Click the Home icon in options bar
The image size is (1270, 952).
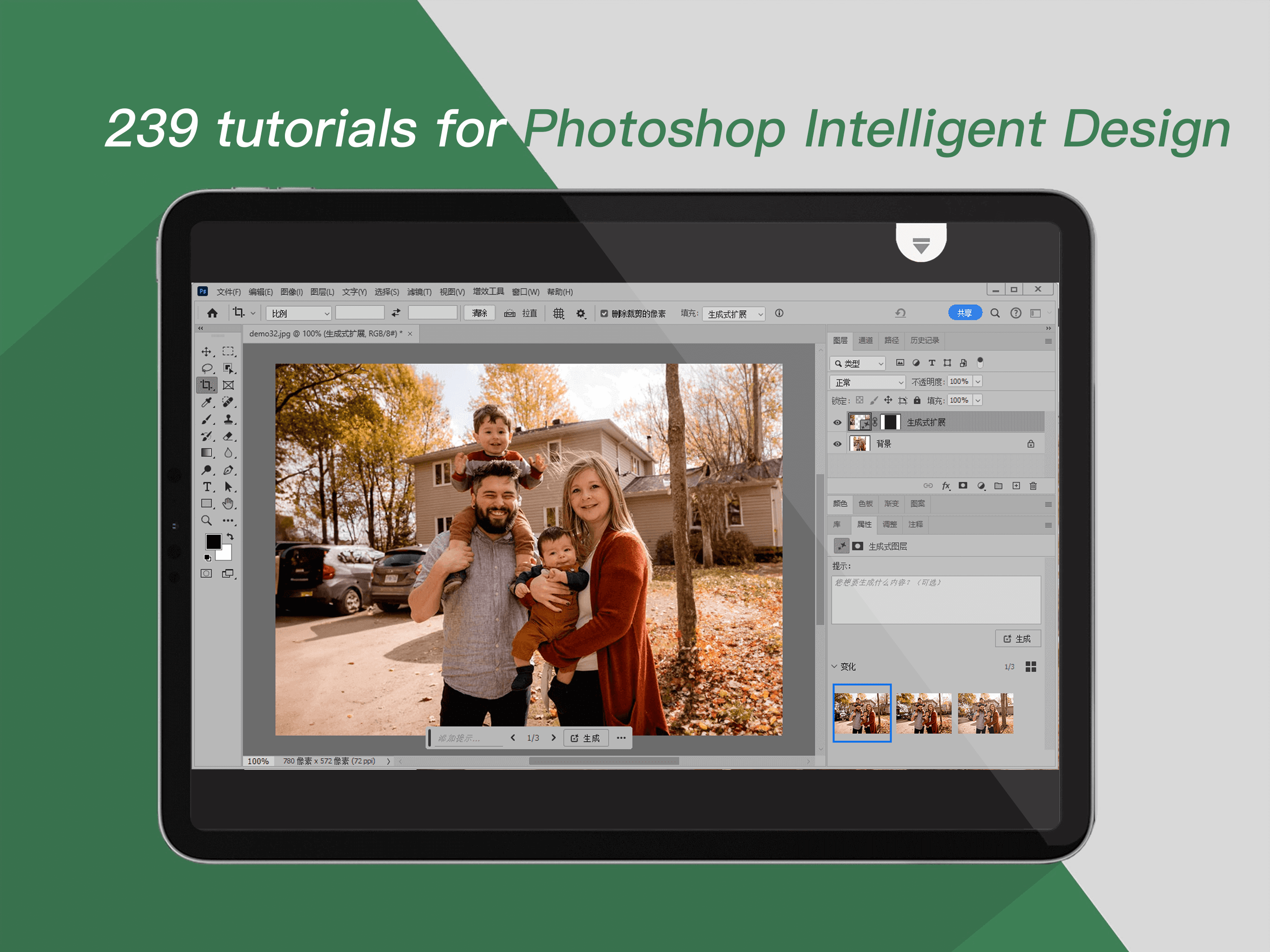(x=212, y=313)
